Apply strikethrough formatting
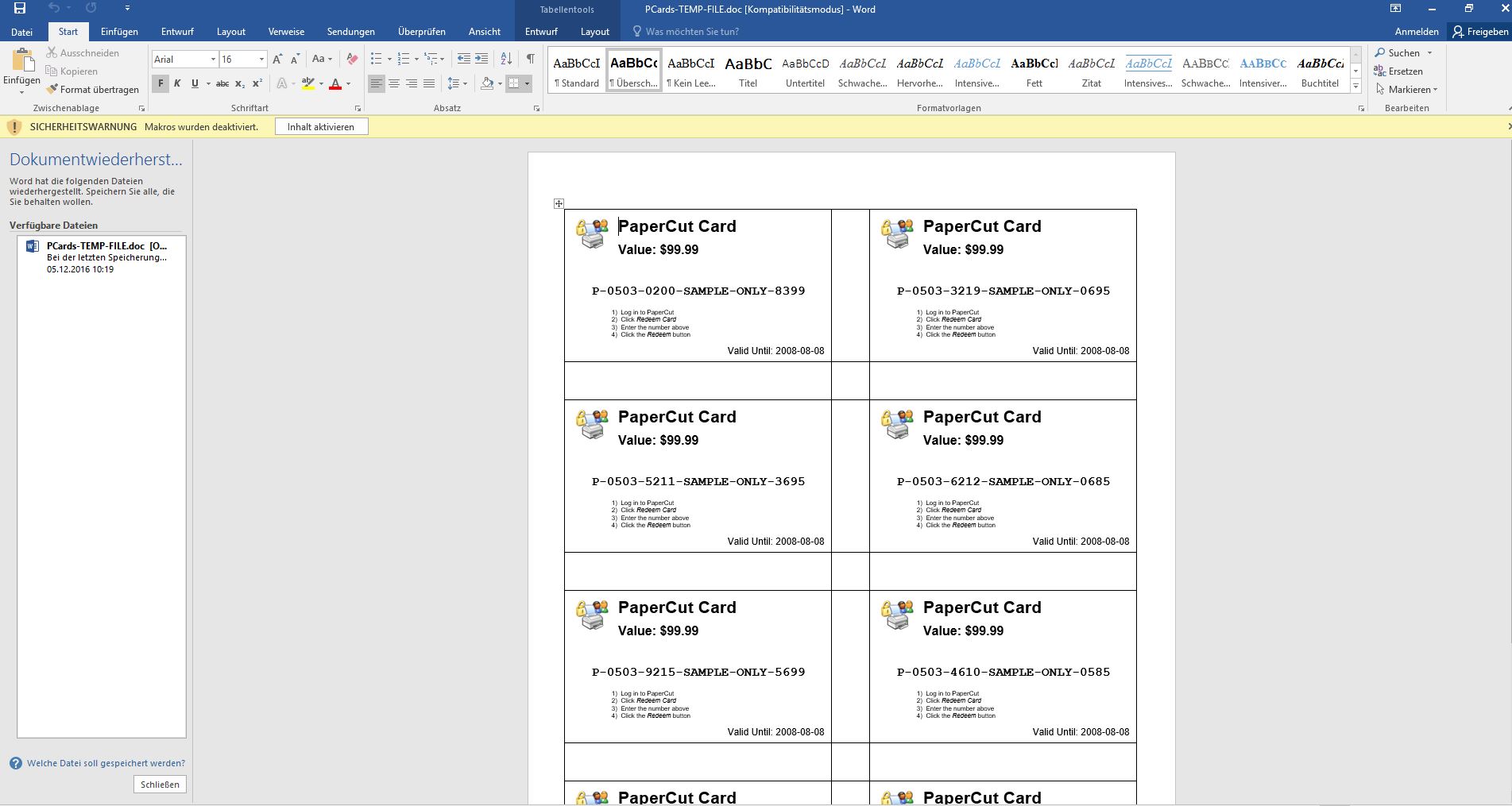The height and width of the screenshot is (806, 1512). 222,83
